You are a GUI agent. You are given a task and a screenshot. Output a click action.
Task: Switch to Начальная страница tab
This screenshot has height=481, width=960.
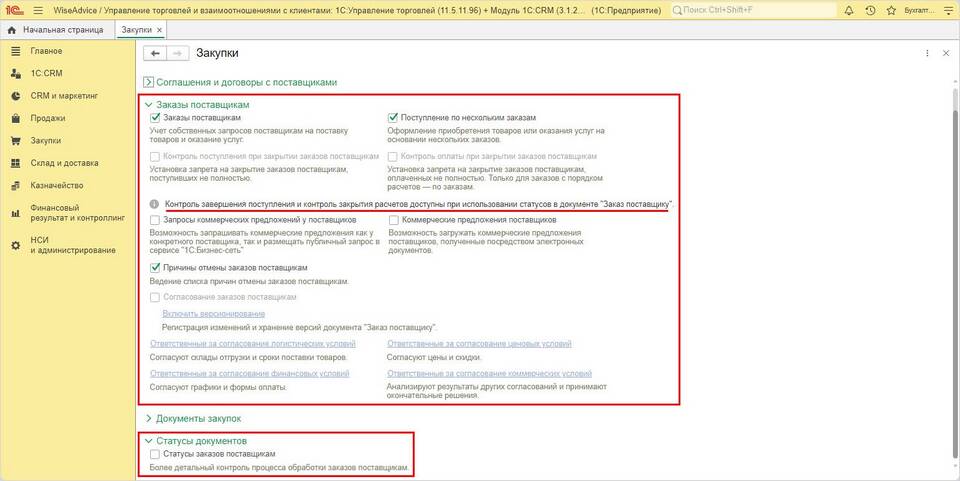pos(58,30)
